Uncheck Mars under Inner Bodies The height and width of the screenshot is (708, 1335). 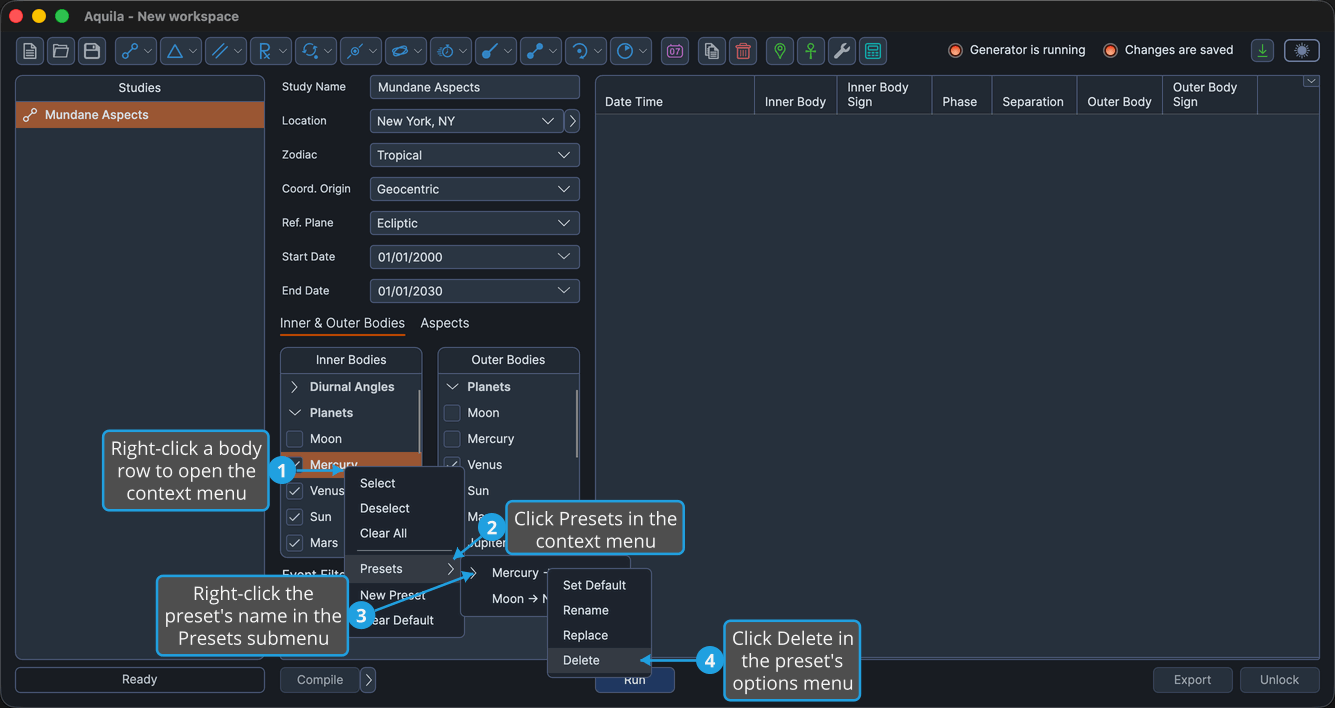click(295, 543)
